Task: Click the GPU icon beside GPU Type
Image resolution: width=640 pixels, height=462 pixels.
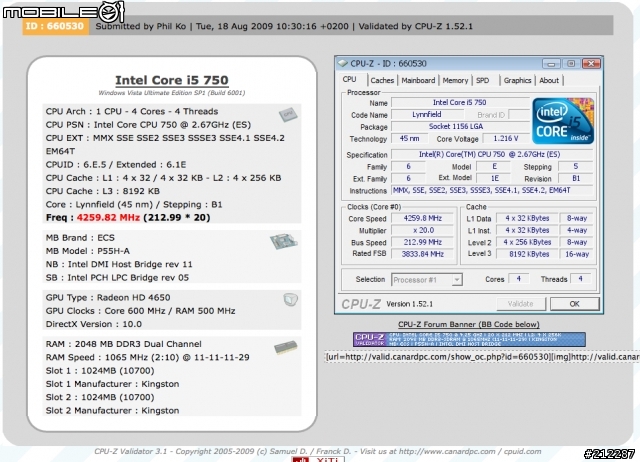Action: pos(291,300)
